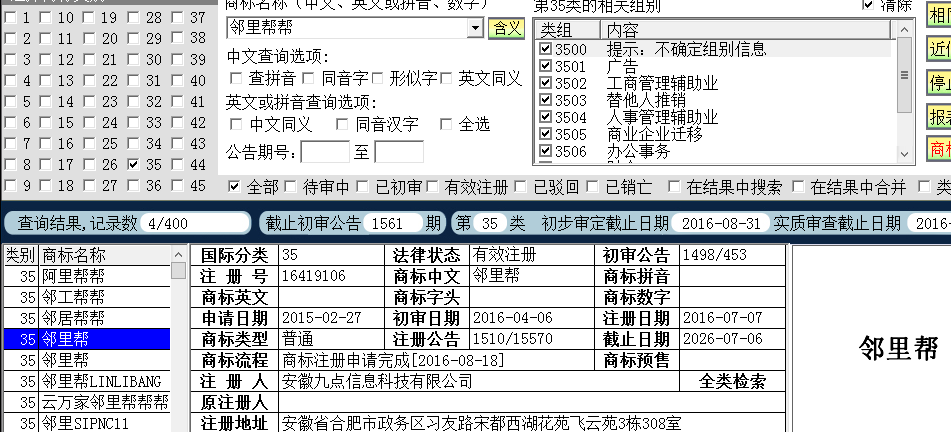Click the 含义 button
The image size is (951, 432).
506,28
